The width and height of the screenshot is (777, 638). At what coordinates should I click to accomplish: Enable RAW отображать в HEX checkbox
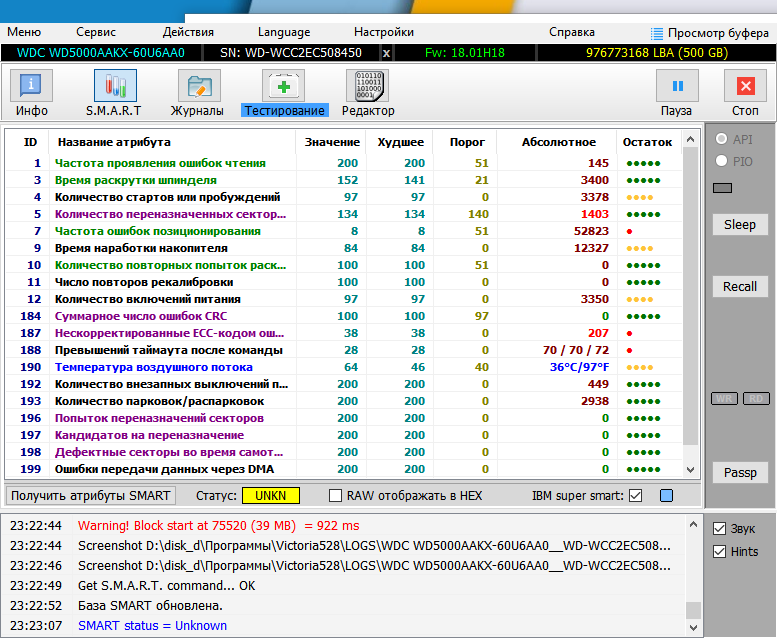(x=336, y=496)
